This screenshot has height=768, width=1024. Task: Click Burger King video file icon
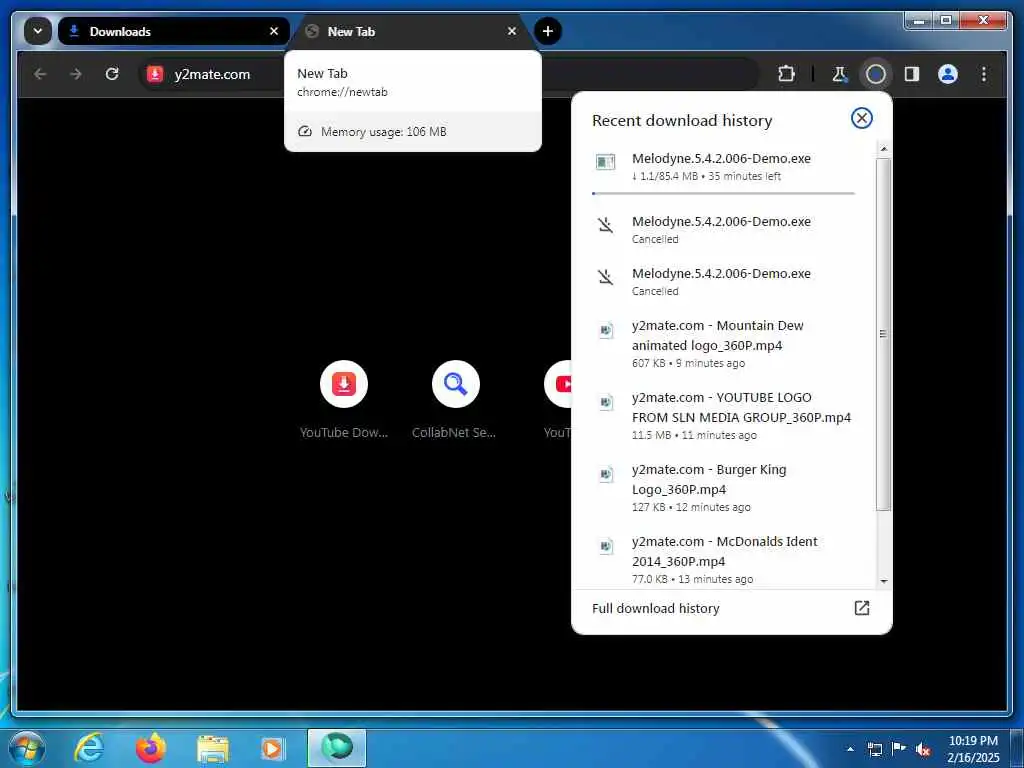pyautogui.click(x=606, y=474)
